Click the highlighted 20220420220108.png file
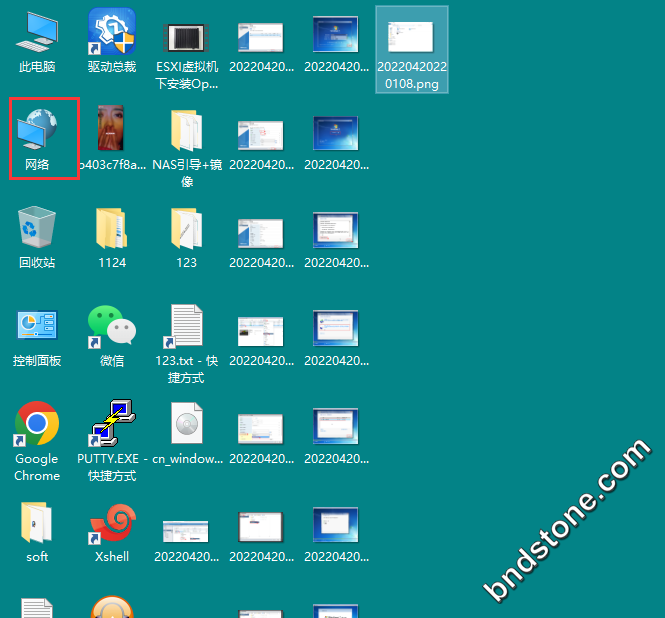Viewport: 665px width, 618px height. (x=412, y=50)
